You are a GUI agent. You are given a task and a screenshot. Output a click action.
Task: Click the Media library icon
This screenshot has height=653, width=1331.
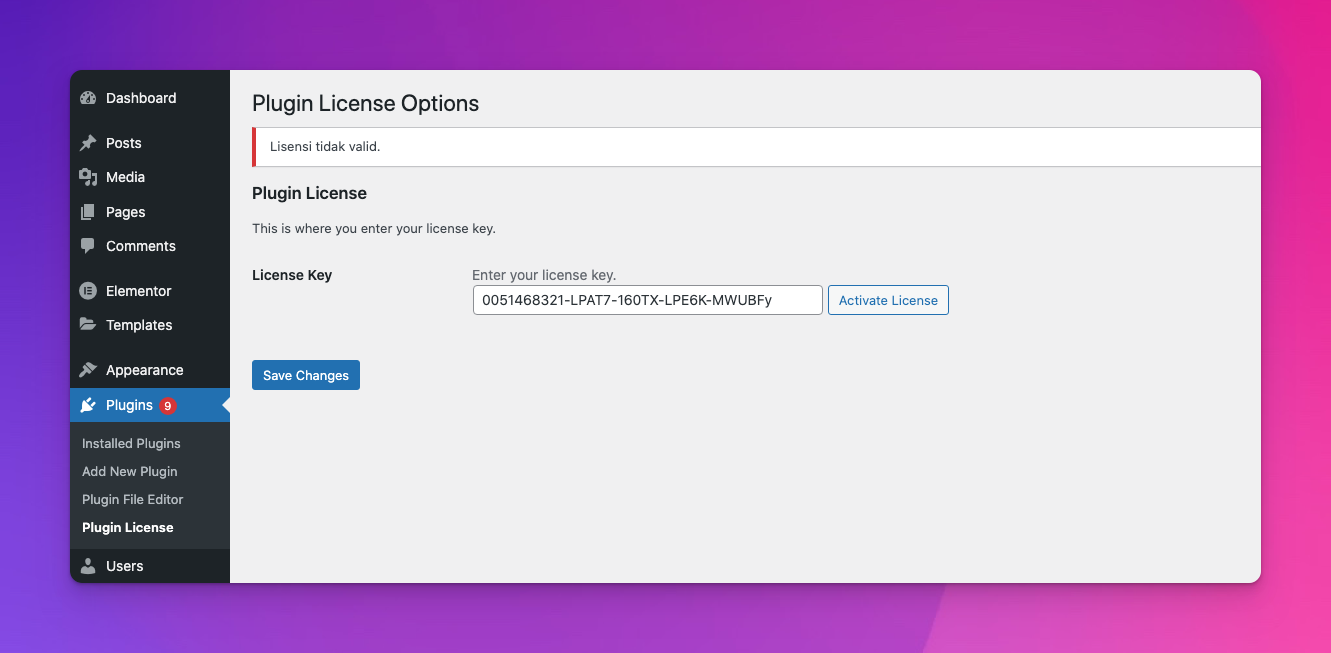(88, 177)
